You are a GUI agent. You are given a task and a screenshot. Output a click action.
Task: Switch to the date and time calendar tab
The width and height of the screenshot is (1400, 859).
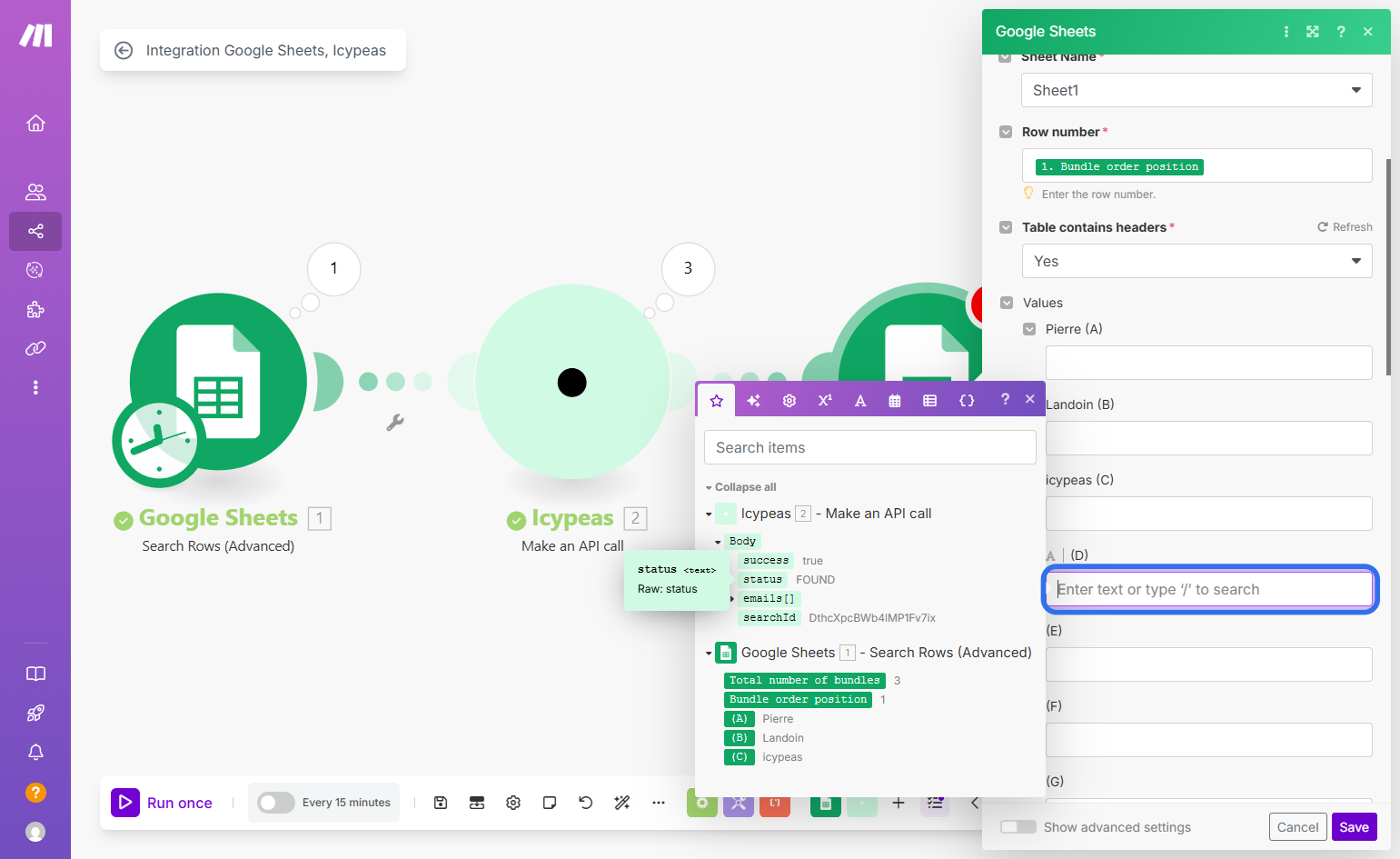coord(895,400)
